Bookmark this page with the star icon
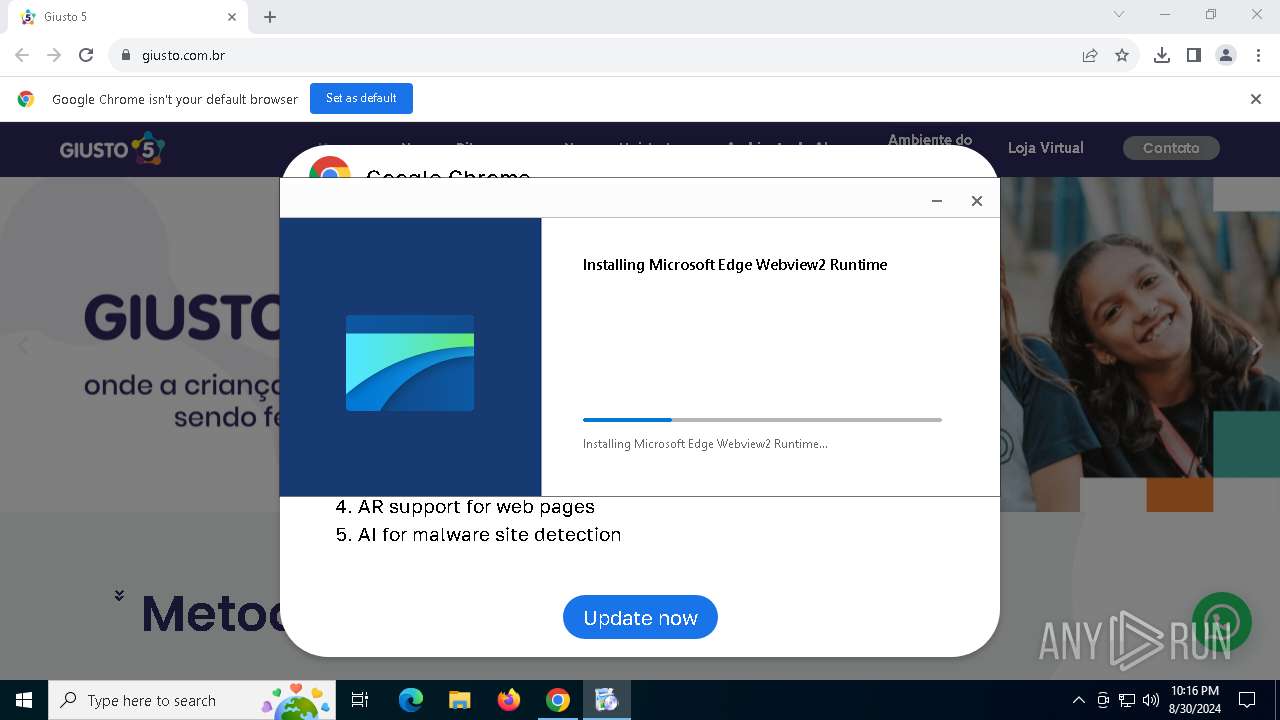 point(1122,55)
